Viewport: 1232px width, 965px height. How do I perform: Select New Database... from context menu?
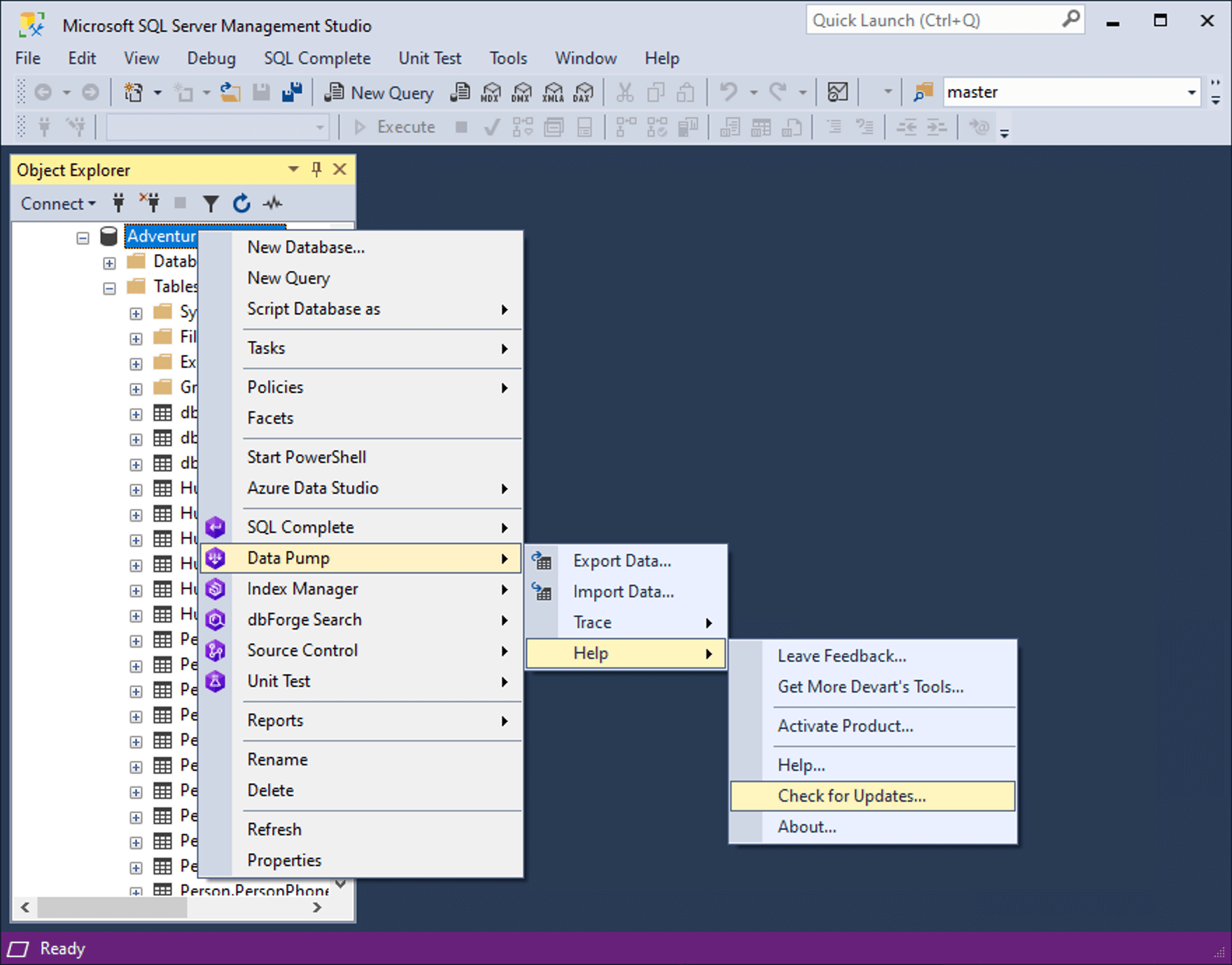pyautogui.click(x=361, y=247)
